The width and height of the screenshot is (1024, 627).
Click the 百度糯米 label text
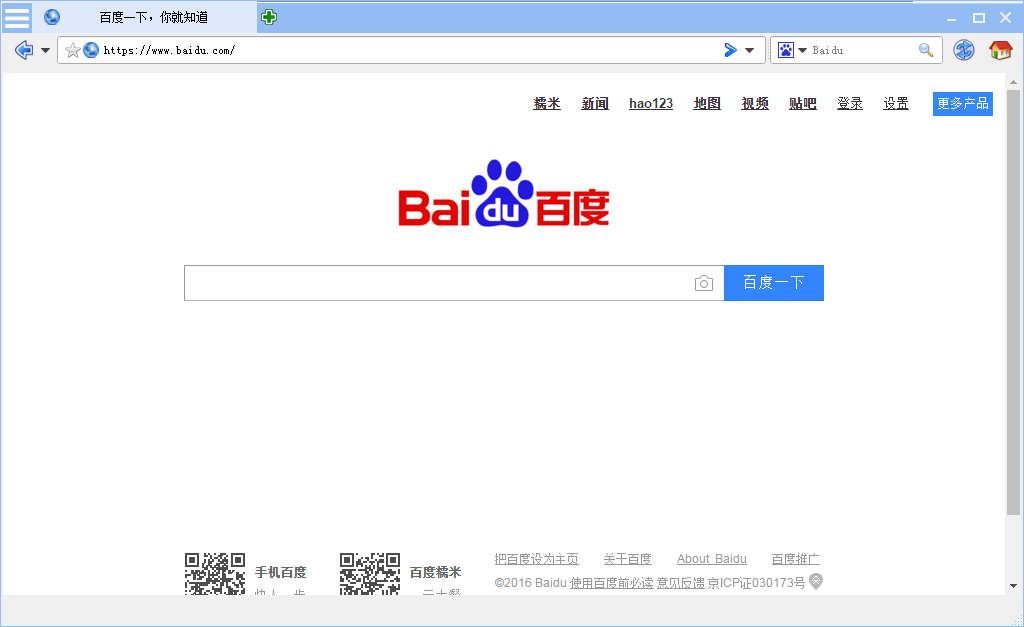(436, 572)
